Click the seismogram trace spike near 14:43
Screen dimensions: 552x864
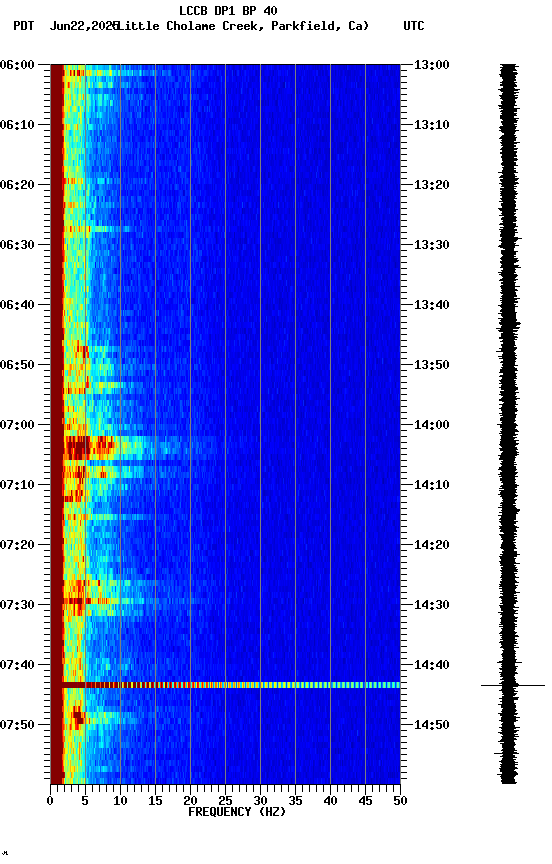pyautogui.click(x=513, y=685)
